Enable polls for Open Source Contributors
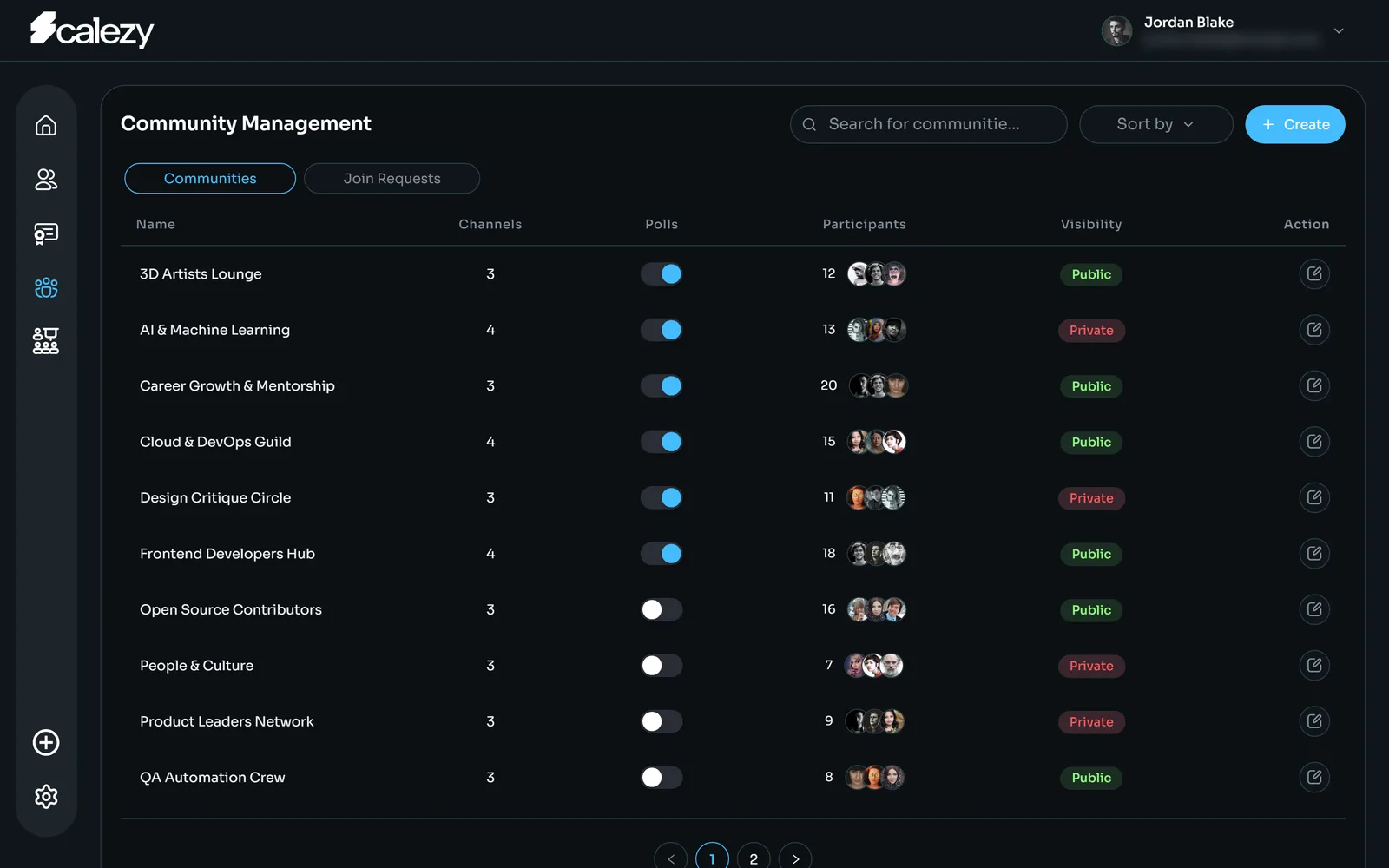Screen dimensions: 1389x868 pyautogui.click(x=662, y=609)
